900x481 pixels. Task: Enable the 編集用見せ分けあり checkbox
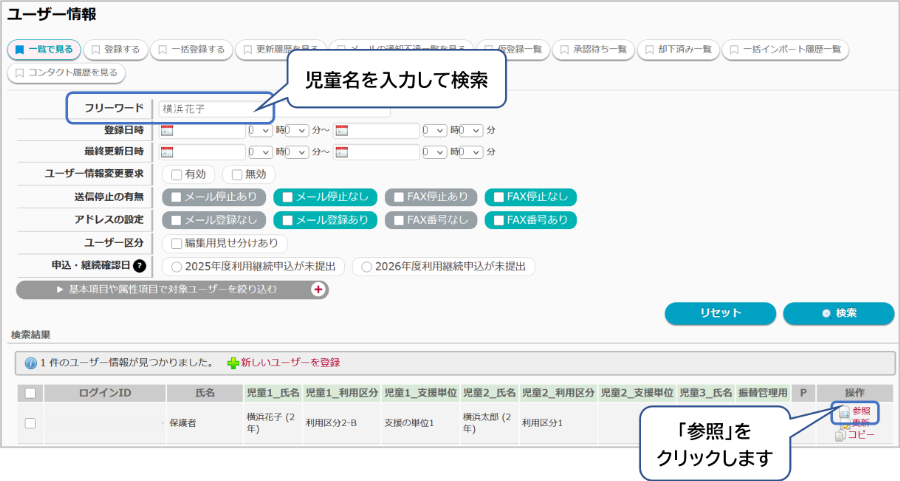coord(177,243)
